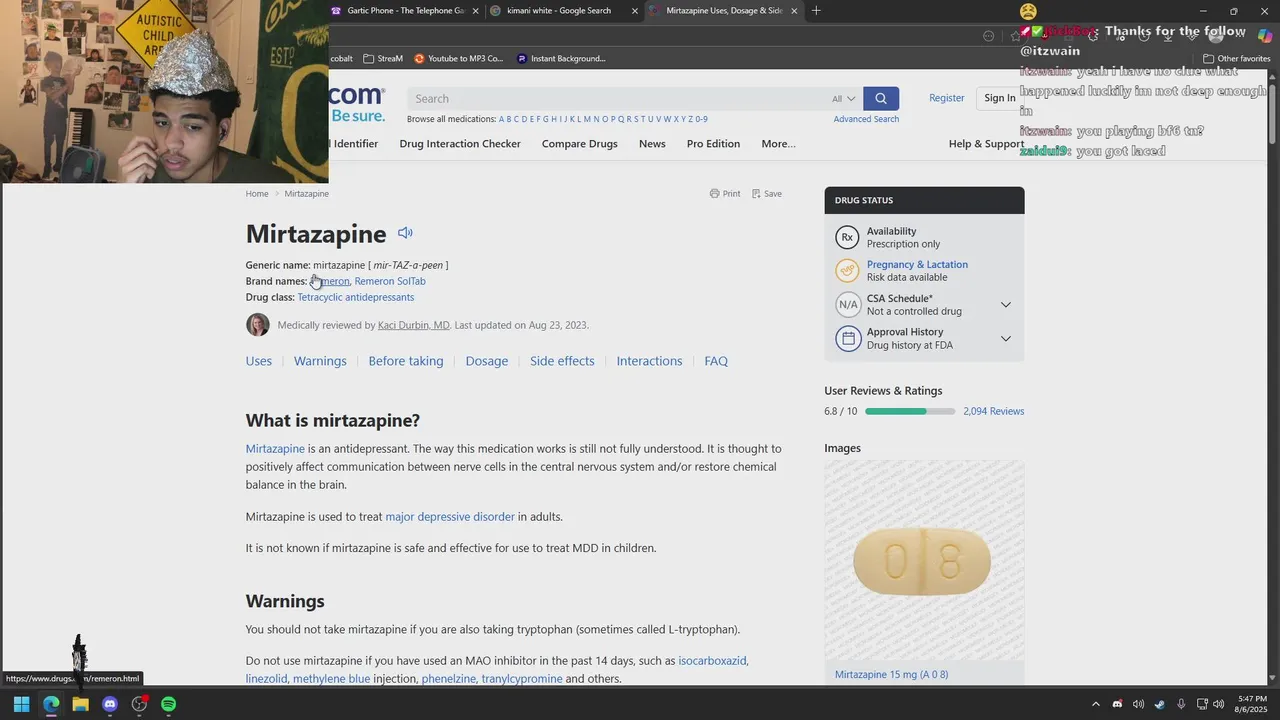Open the Pro Edition menu item
The width and height of the screenshot is (1280, 720).
tap(713, 144)
